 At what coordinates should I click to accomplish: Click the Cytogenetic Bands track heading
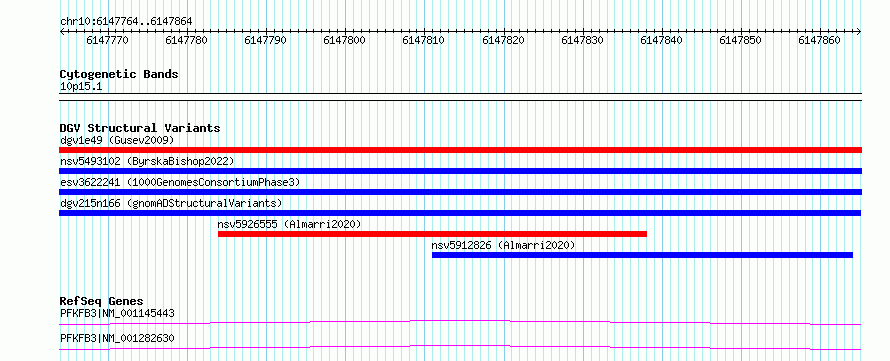pyautogui.click(x=119, y=74)
